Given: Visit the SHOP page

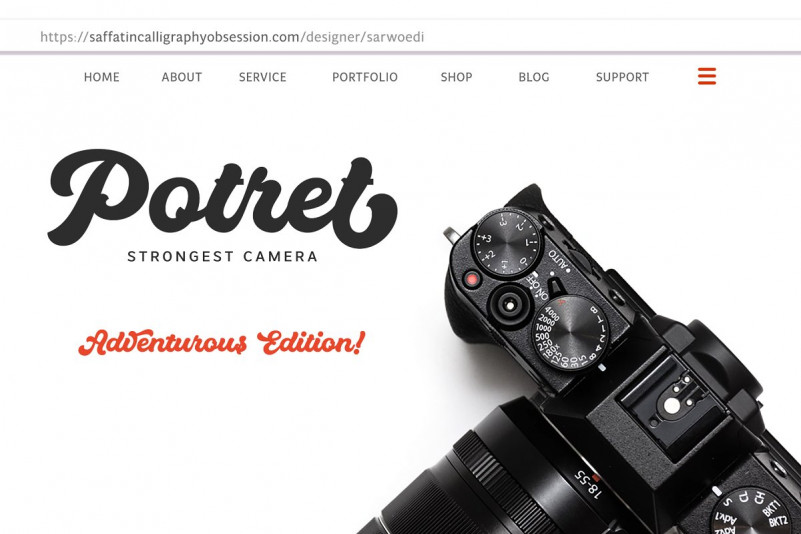Looking at the screenshot, I should click(456, 77).
